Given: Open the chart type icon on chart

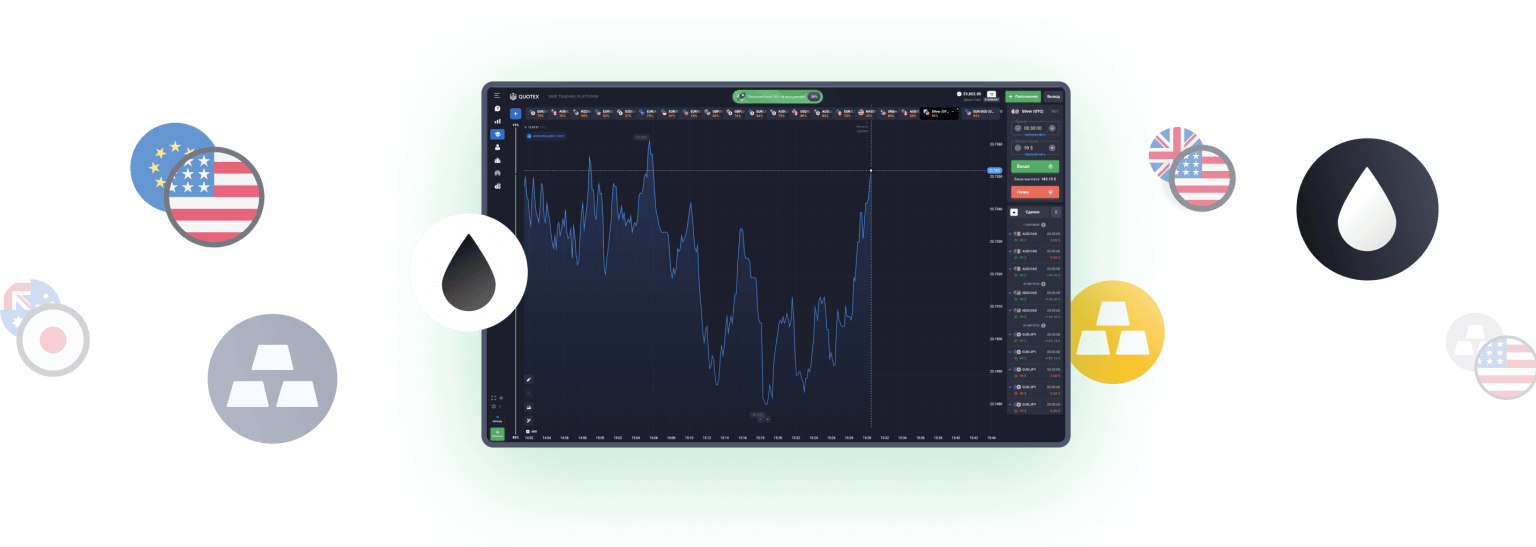Looking at the screenshot, I should tap(529, 407).
